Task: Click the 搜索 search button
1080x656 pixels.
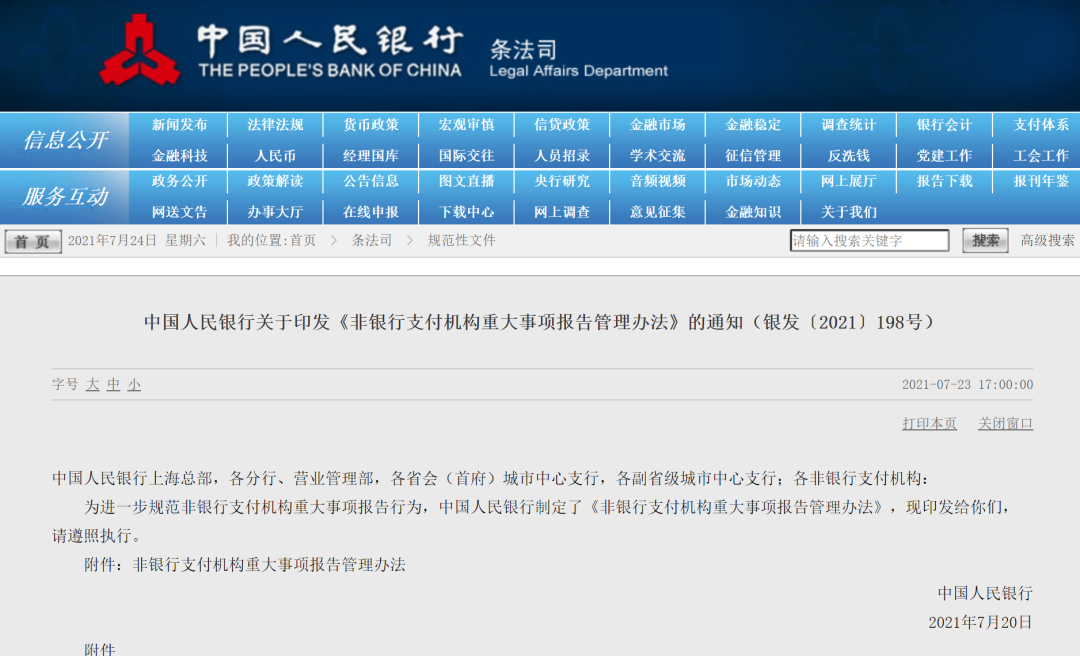Action: click(985, 240)
